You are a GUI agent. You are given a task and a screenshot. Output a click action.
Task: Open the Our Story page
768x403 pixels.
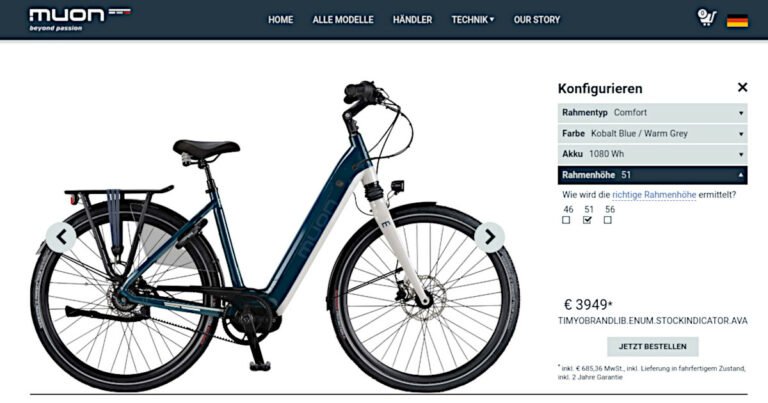pyautogui.click(x=536, y=20)
